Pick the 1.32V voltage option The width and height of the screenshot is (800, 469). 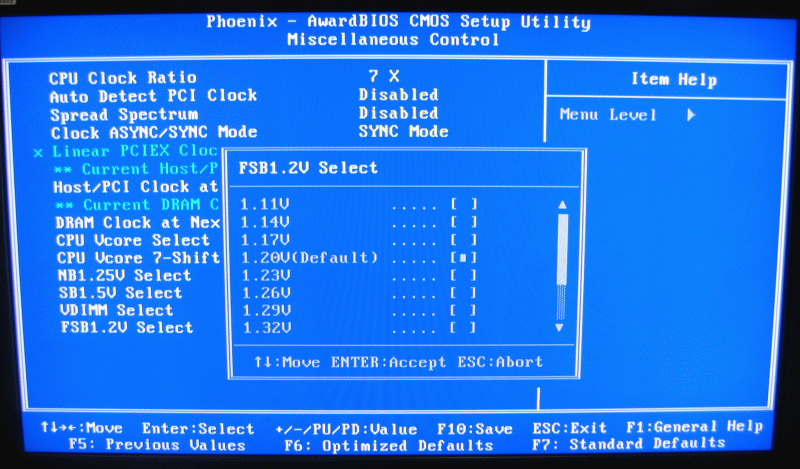click(x=463, y=327)
